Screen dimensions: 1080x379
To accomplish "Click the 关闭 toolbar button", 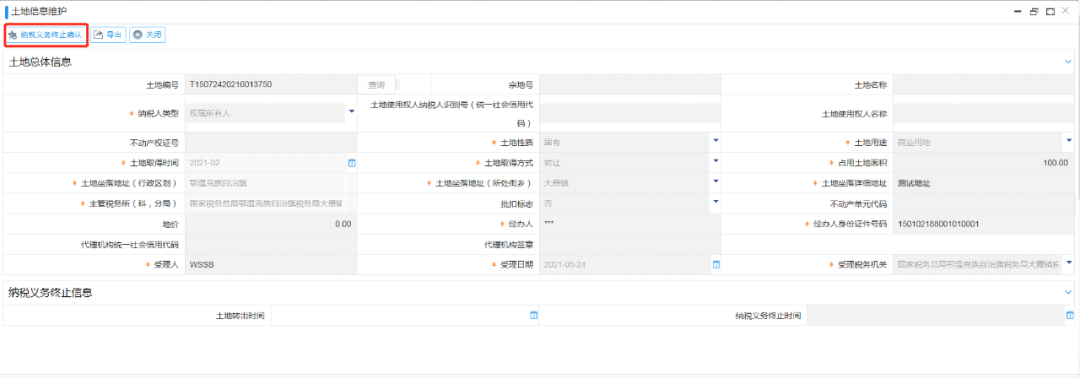I will coord(147,34).
